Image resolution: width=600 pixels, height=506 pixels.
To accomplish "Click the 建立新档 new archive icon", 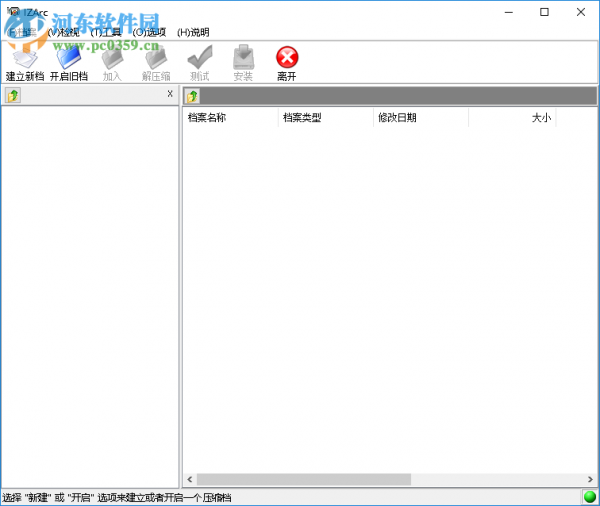I will point(25,59).
